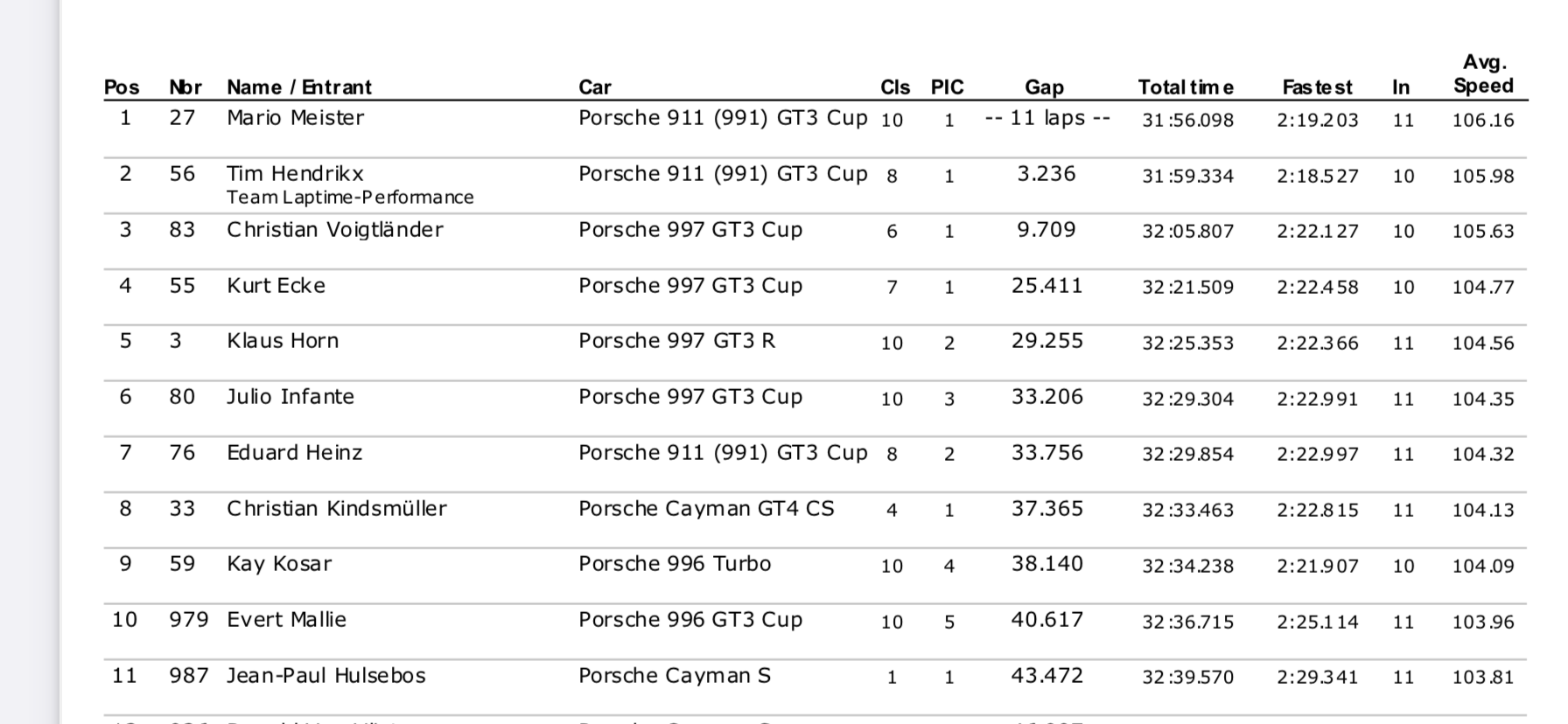Click the Pos column header
The height and width of the screenshot is (724, 1568).
[x=122, y=87]
